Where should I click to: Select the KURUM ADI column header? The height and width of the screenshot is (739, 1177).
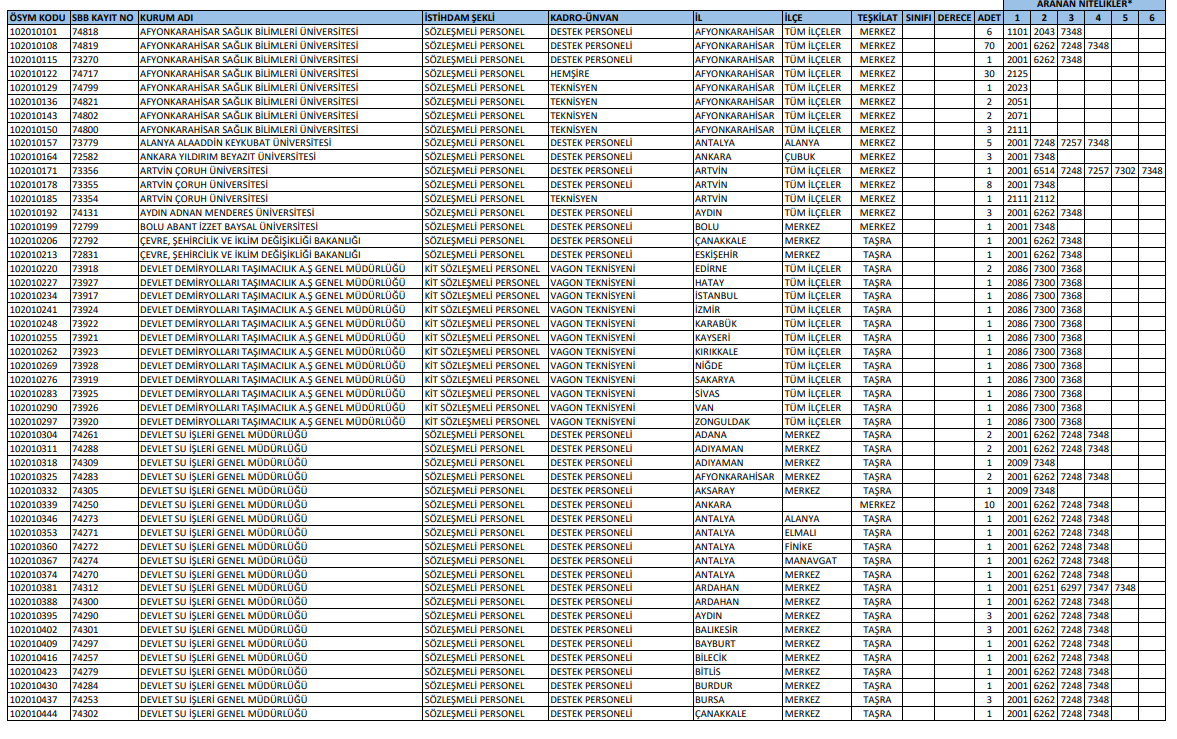[166, 18]
